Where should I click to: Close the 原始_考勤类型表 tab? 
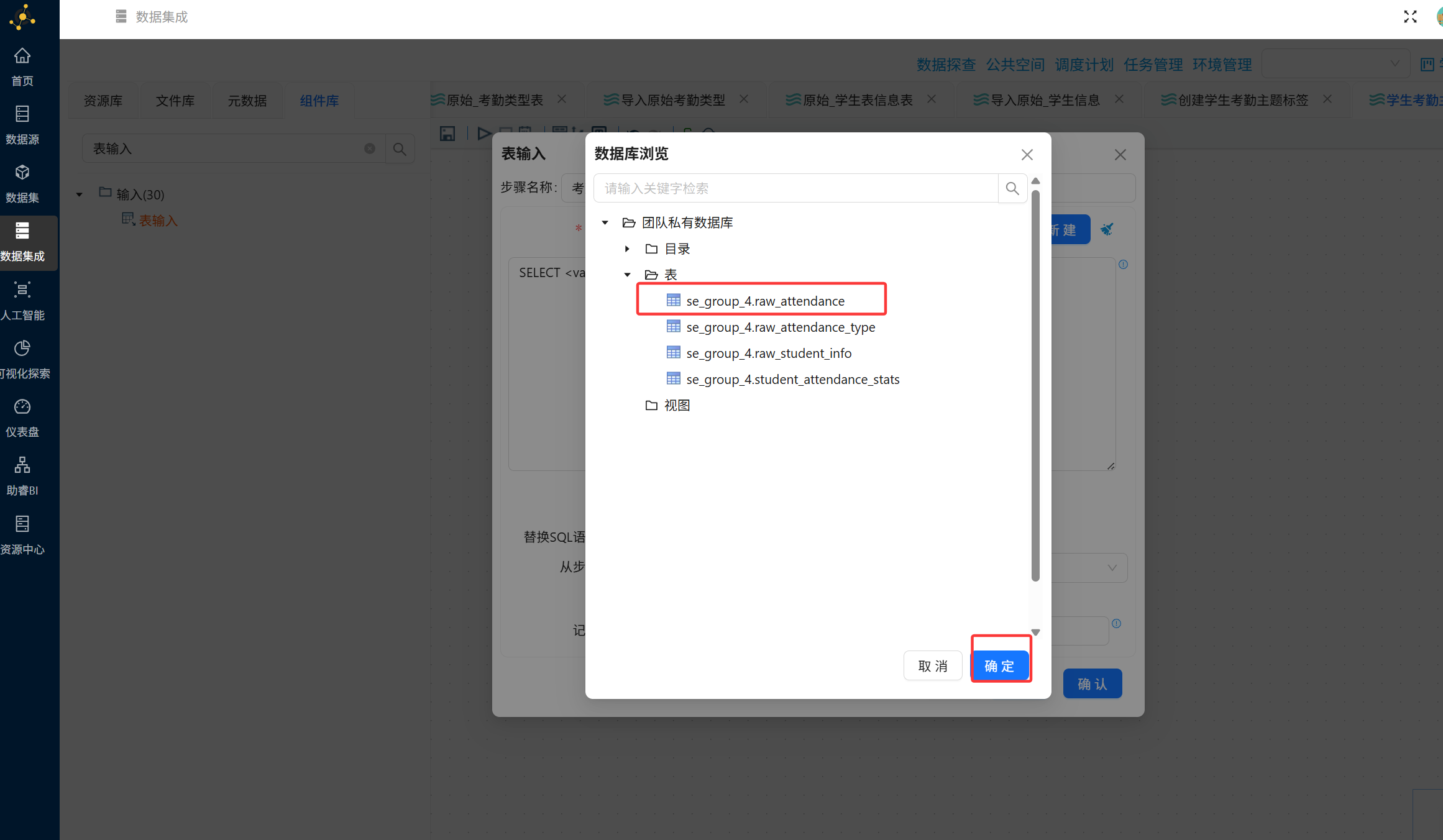click(x=562, y=99)
